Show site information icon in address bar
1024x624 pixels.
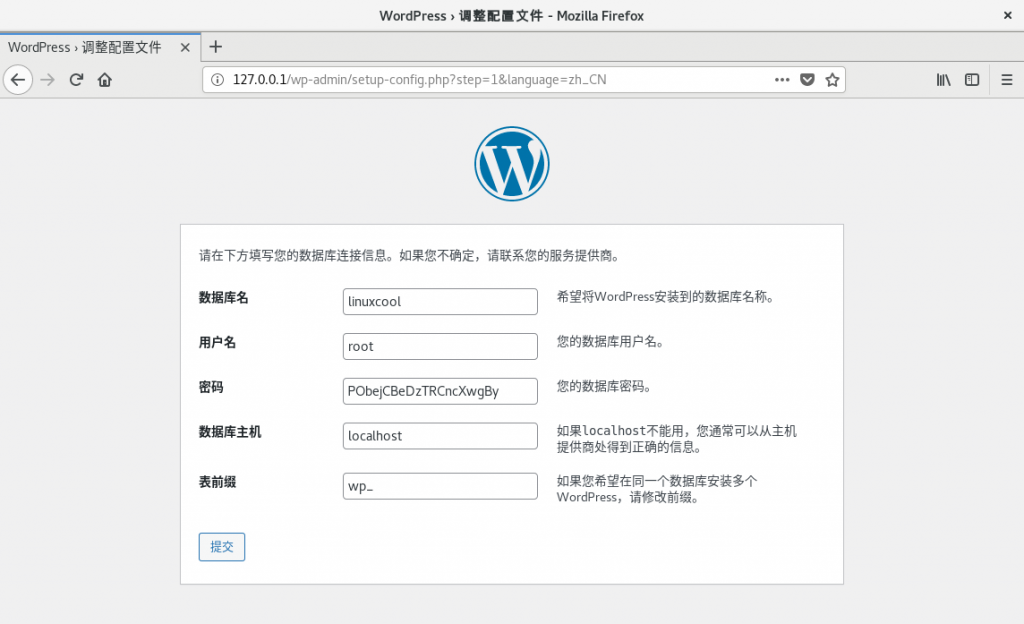pyautogui.click(x=218, y=80)
